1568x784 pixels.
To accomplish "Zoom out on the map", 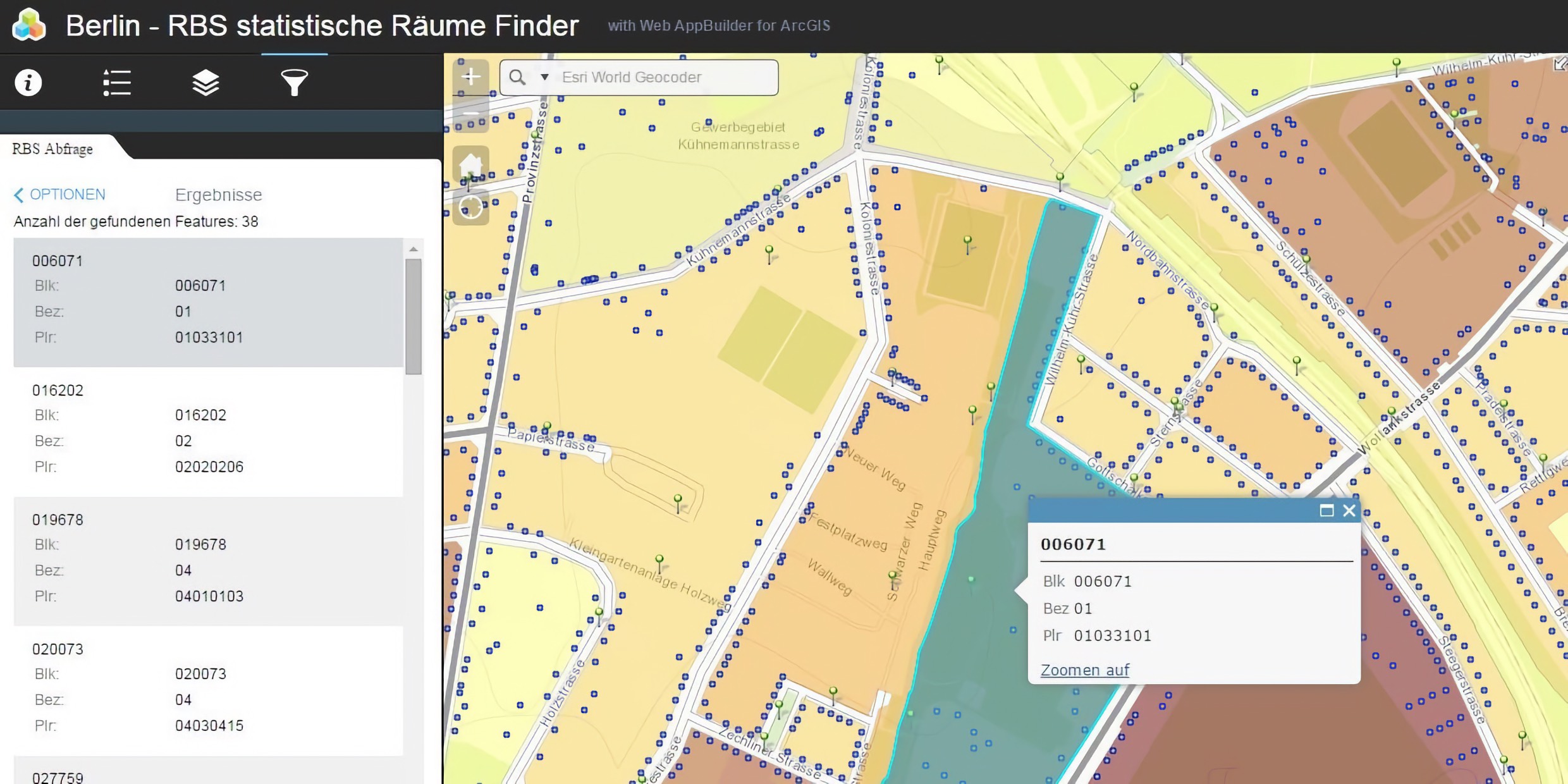I will [x=470, y=113].
